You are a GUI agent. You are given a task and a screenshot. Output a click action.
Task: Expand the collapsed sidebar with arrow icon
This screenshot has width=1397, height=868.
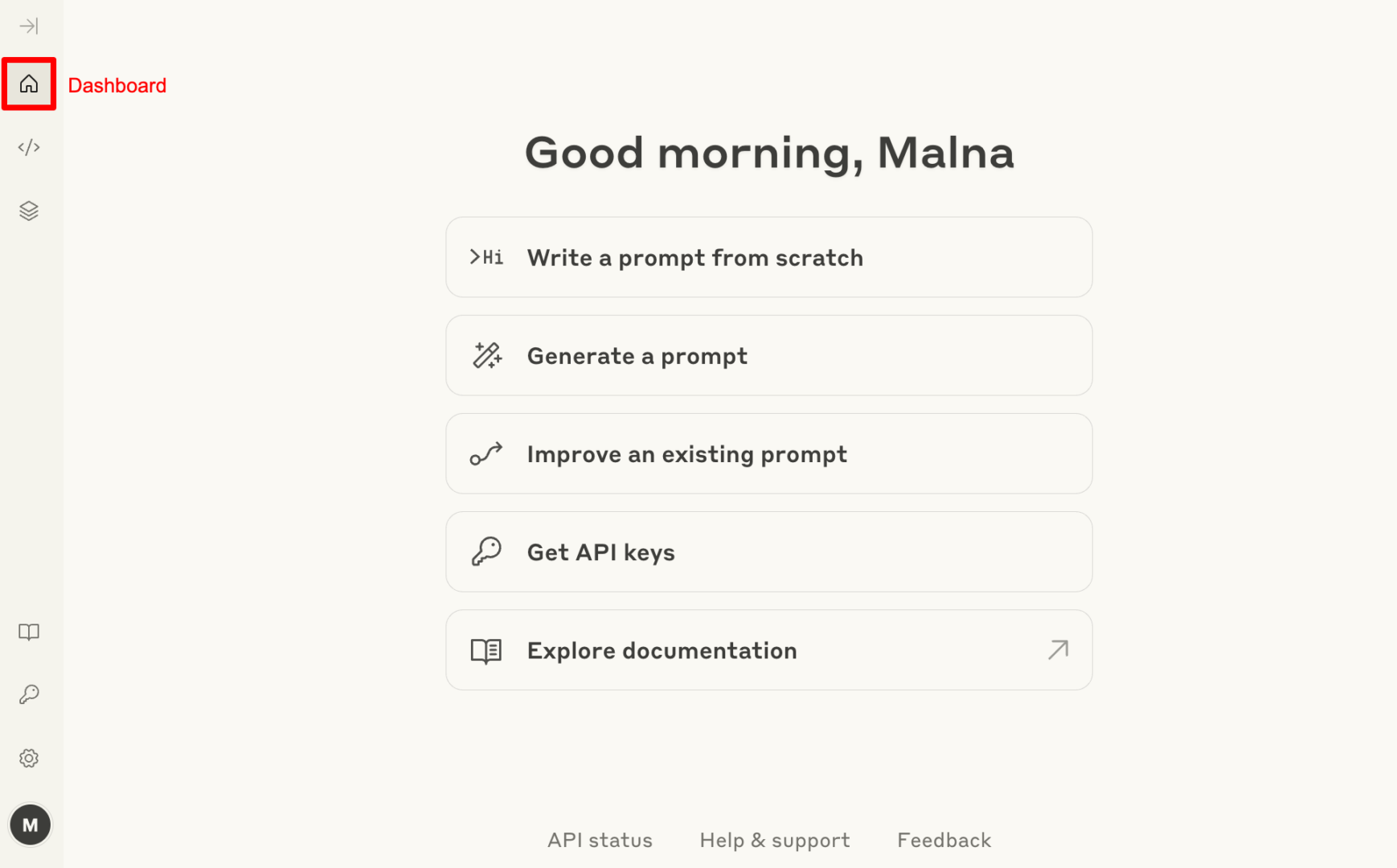pyautogui.click(x=29, y=27)
